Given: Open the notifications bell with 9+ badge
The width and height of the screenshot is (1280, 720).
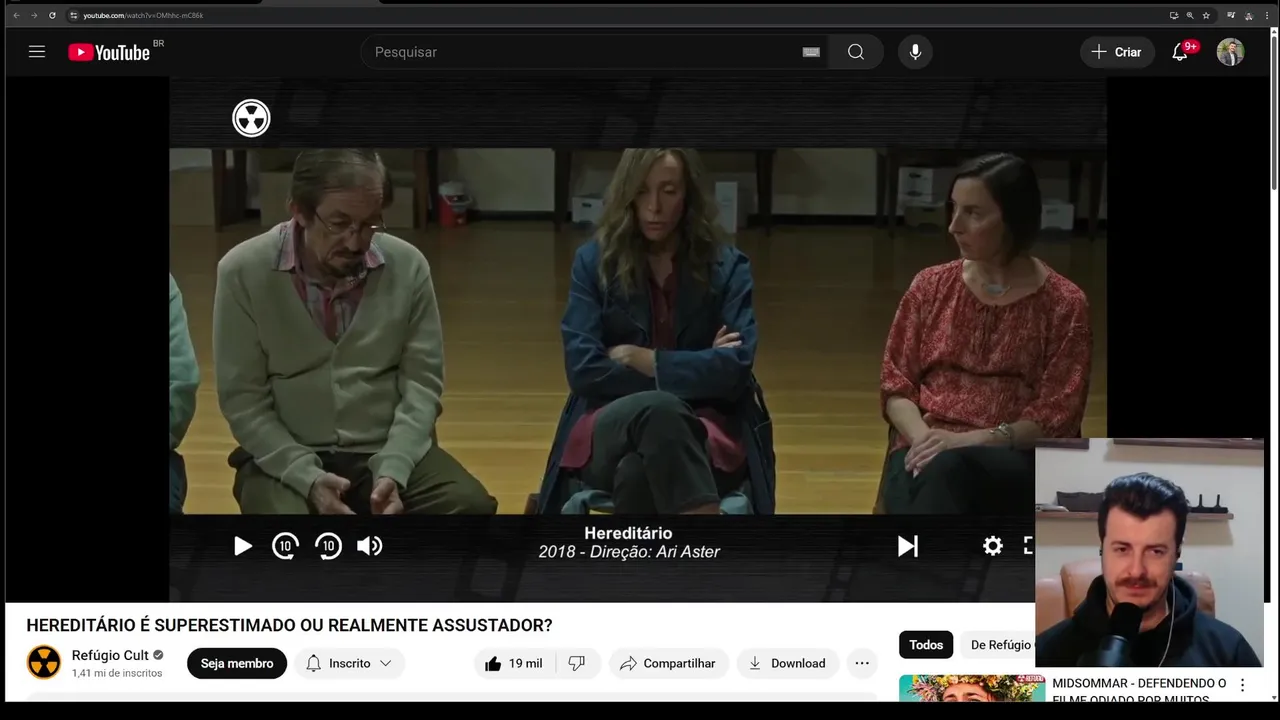Looking at the screenshot, I should pyautogui.click(x=1180, y=52).
